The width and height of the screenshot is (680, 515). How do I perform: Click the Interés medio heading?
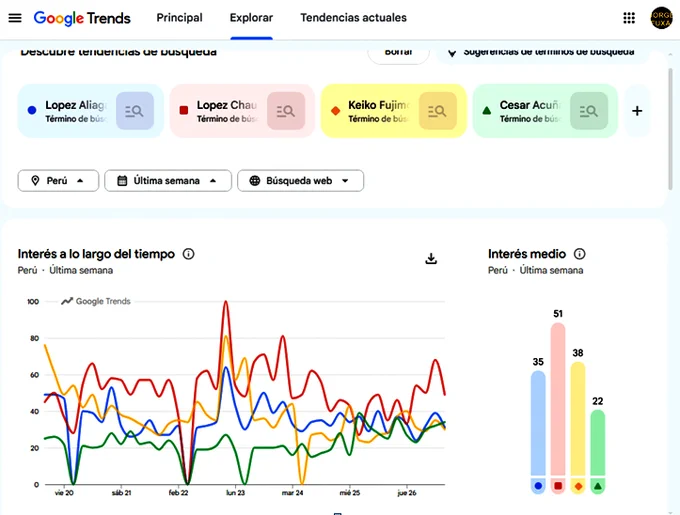pyautogui.click(x=527, y=254)
